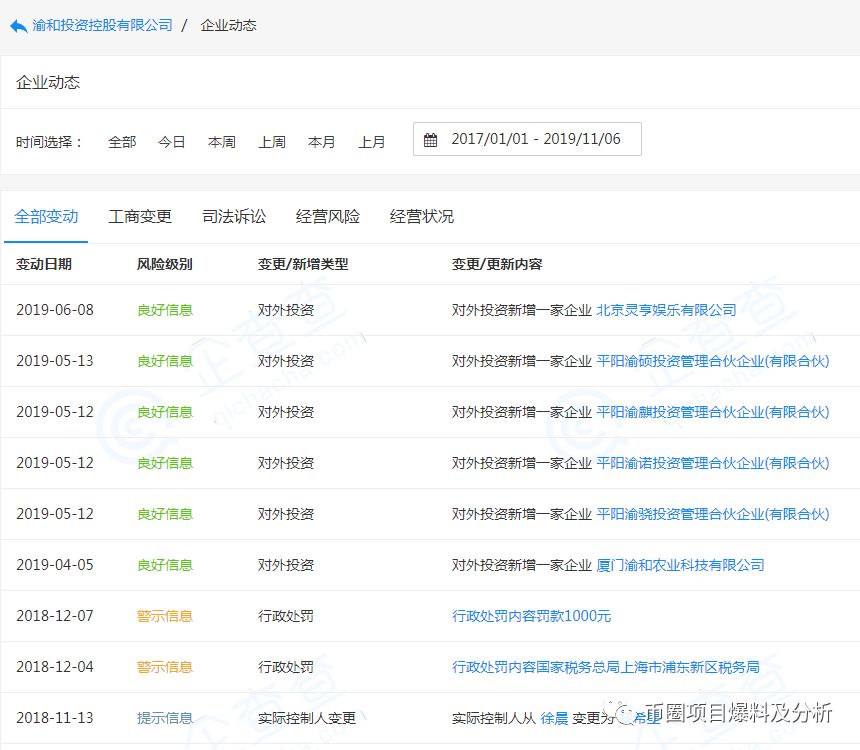The height and width of the screenshot is (750, 860).
Task: Click 警示信息 in the 2018-12-07 row
Action: click(x=165, y=617)
